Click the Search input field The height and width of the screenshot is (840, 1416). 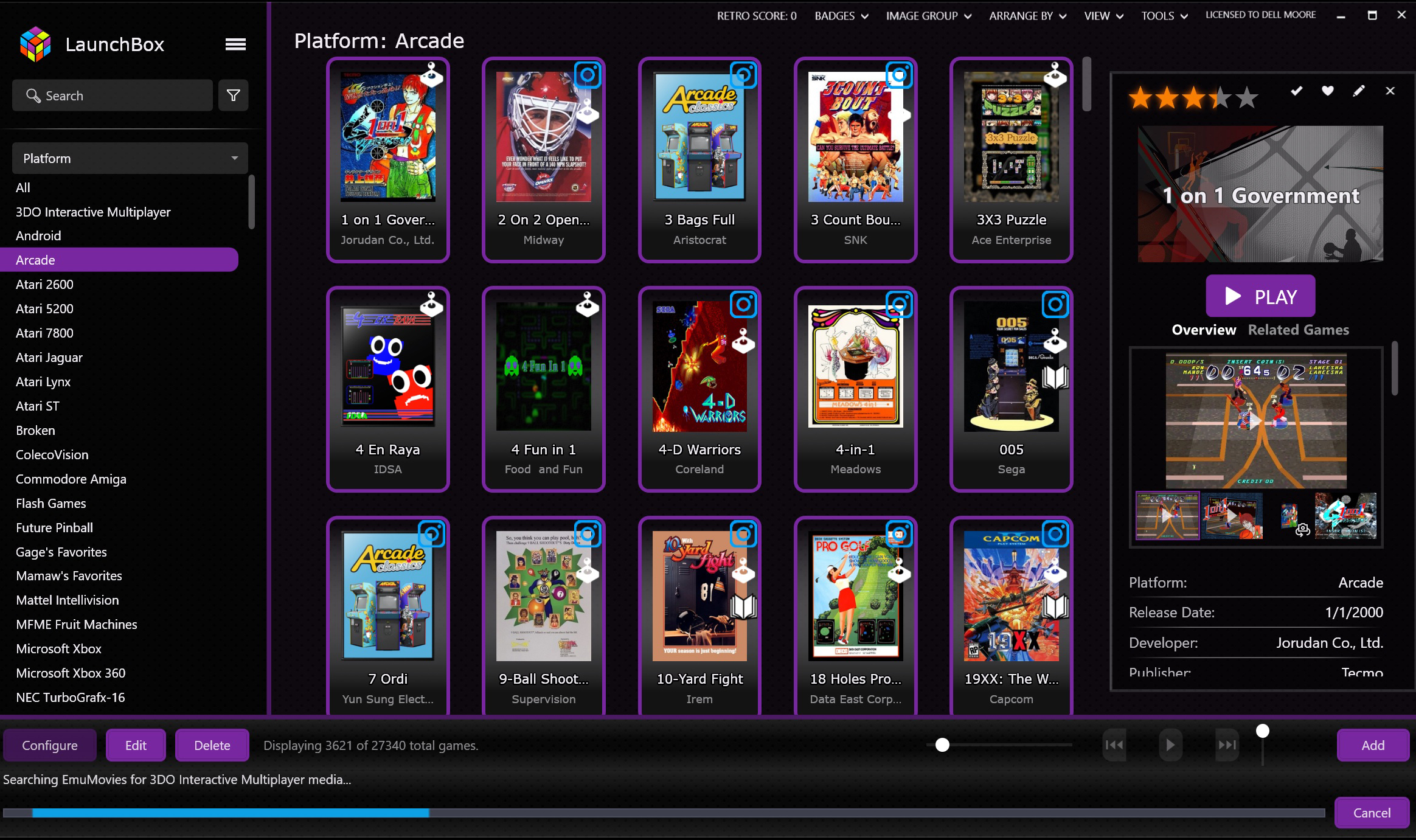(113, 95)
